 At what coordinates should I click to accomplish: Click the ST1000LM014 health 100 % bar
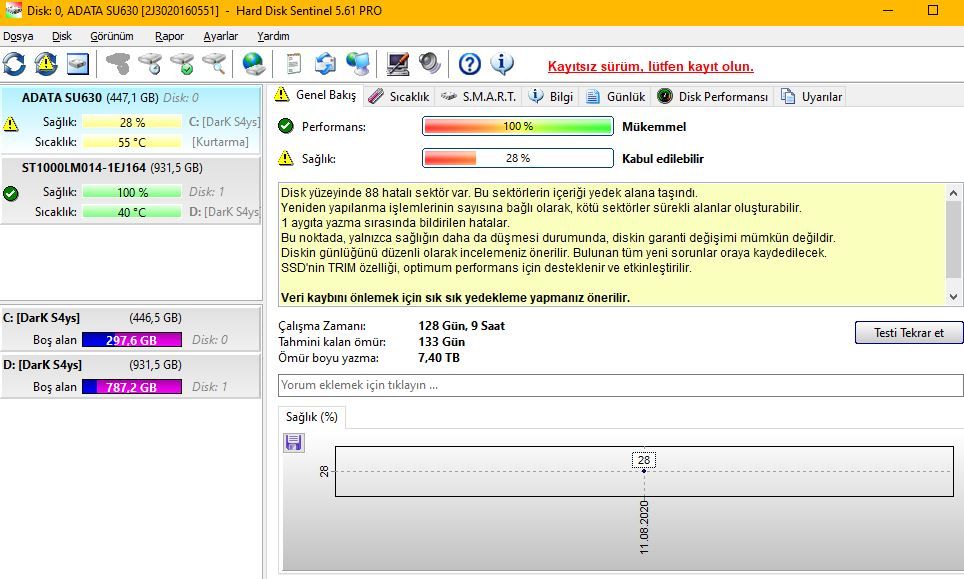[132, 192]
